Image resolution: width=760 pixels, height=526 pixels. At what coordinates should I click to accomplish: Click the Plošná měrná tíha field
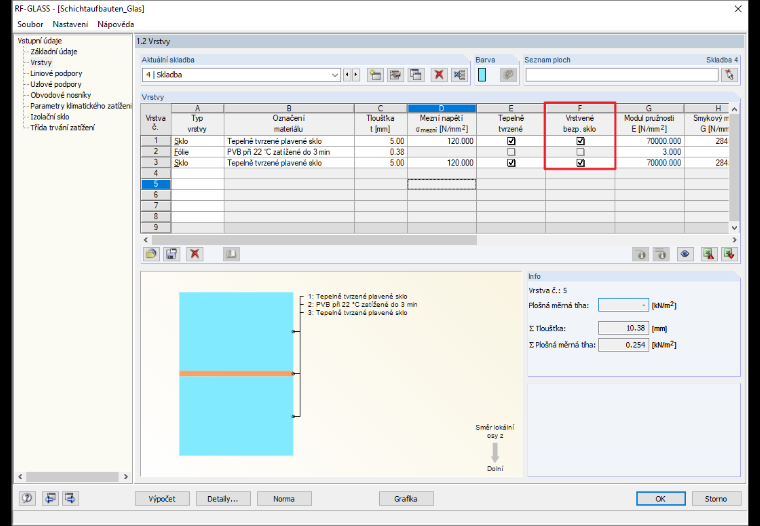pyautogui.click(x=623, y=305)
